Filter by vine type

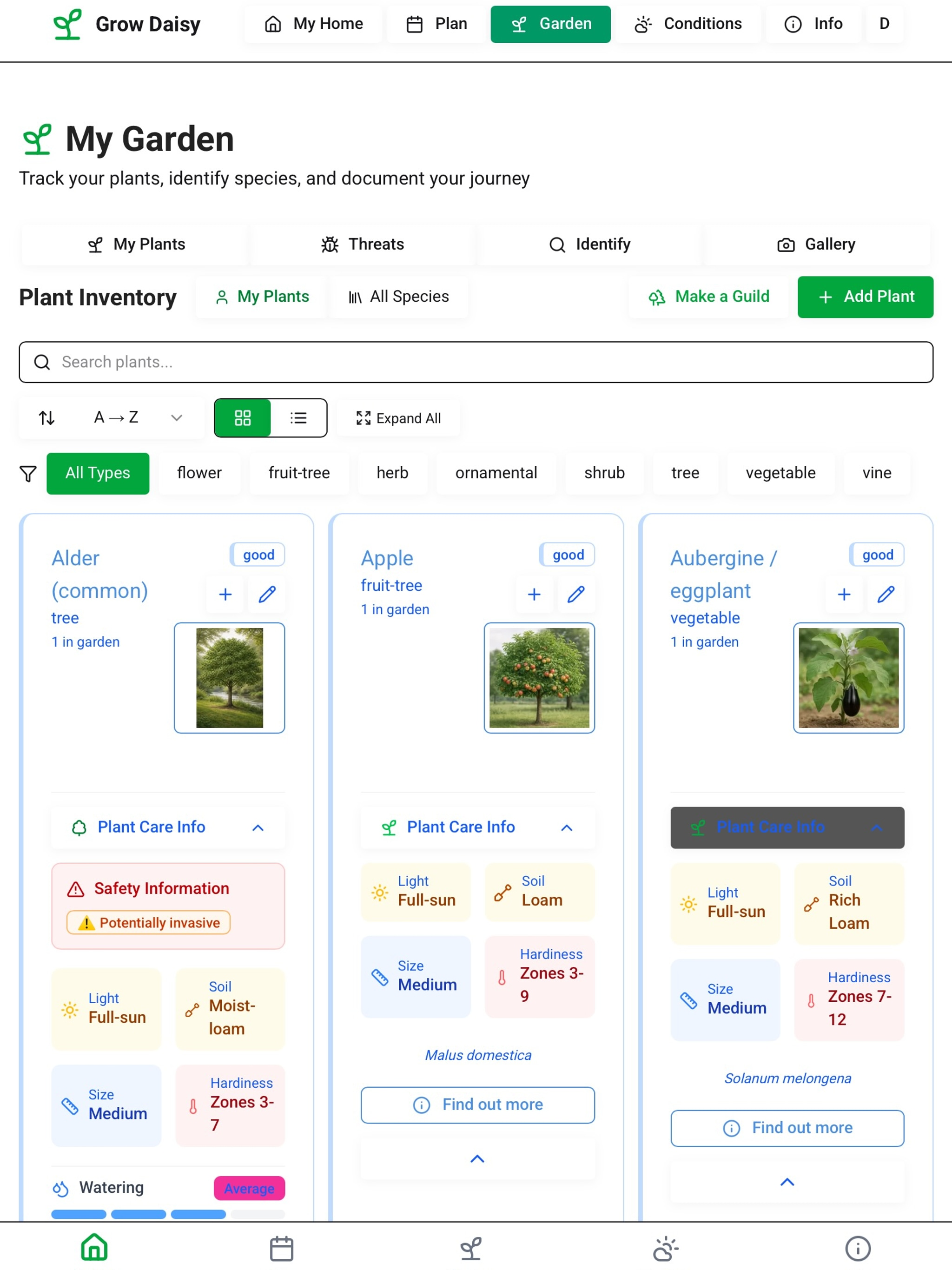(877, 474)
